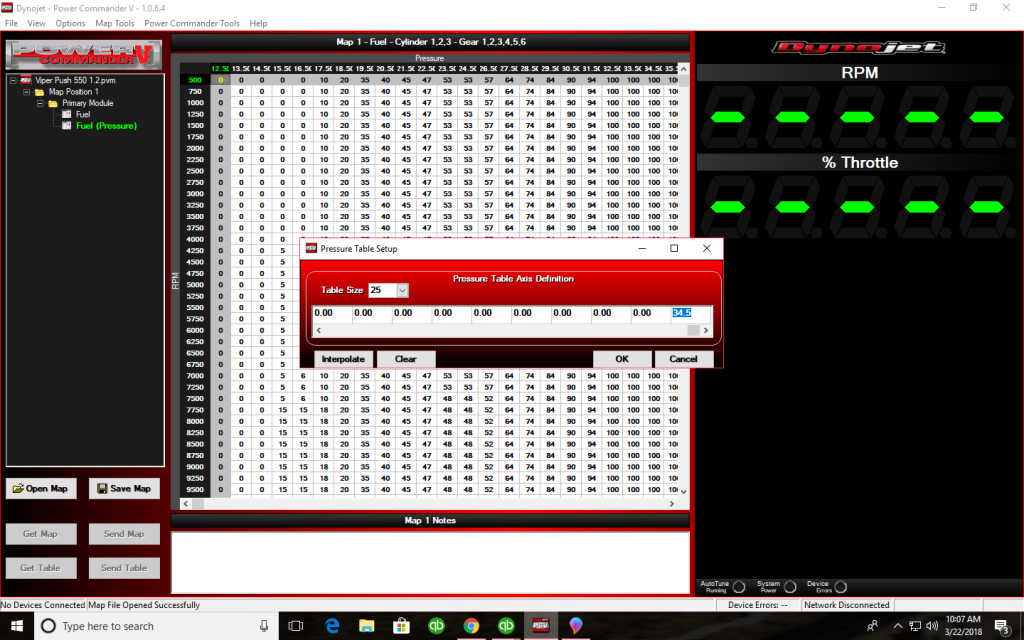Click the Get Map button
Viewport: 1024px width, 640px height.
pos(41,534)
